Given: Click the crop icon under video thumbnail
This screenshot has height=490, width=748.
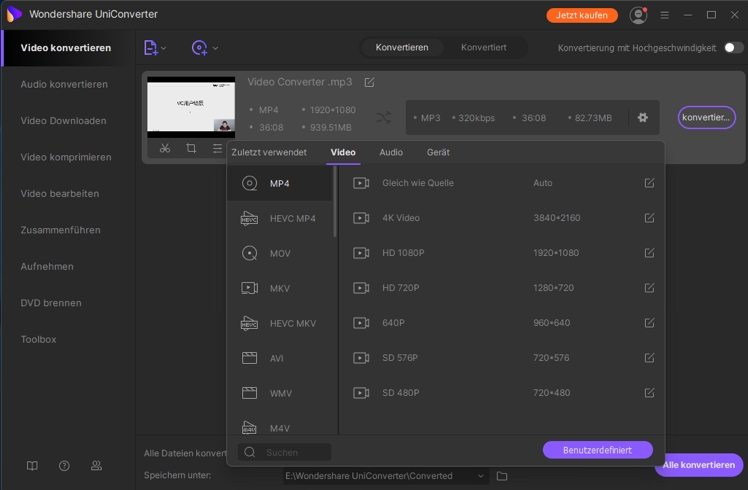Looking at the screenshot, I should [x=191, y=148].
